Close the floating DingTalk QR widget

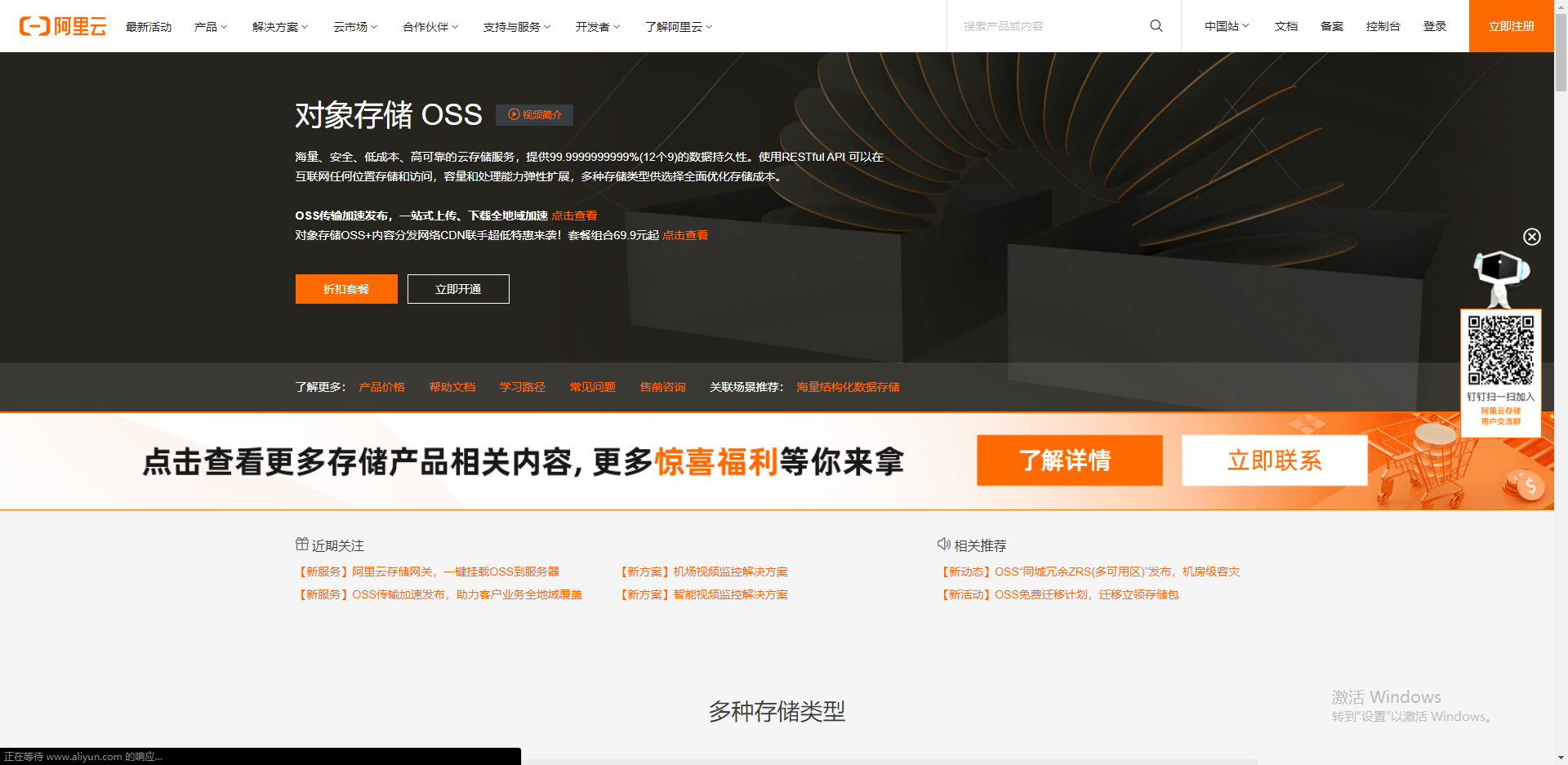tap(1532, 237)
